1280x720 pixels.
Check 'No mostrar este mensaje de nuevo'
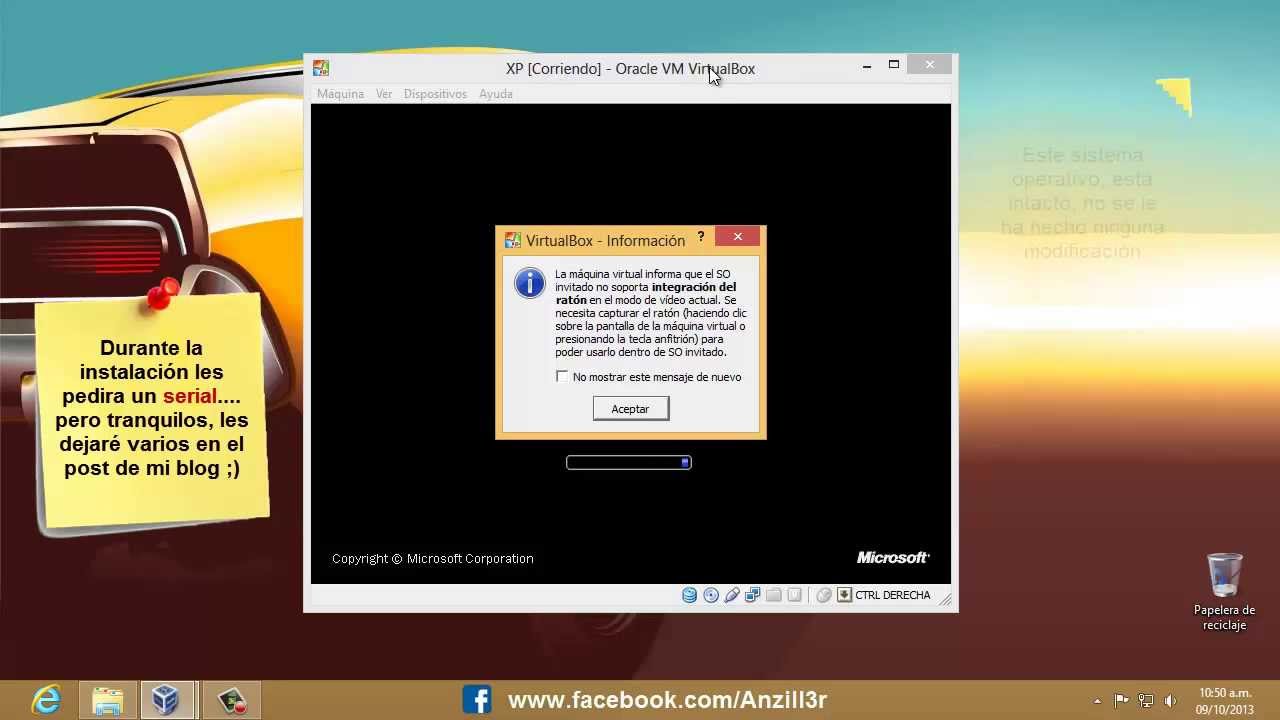562,377
